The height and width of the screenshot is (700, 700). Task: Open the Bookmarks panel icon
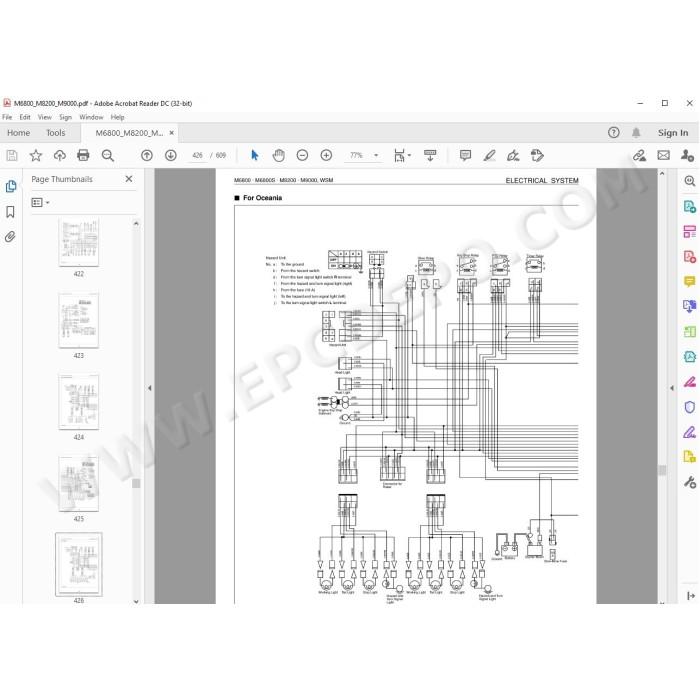pyautogui.click(x=10, y=212)
